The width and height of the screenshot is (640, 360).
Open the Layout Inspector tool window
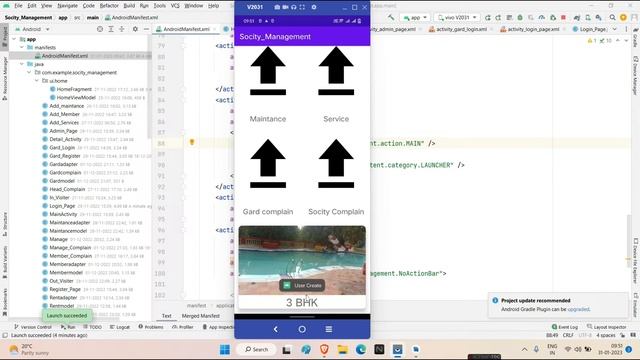pyautogui.click(x=607, y=327)
